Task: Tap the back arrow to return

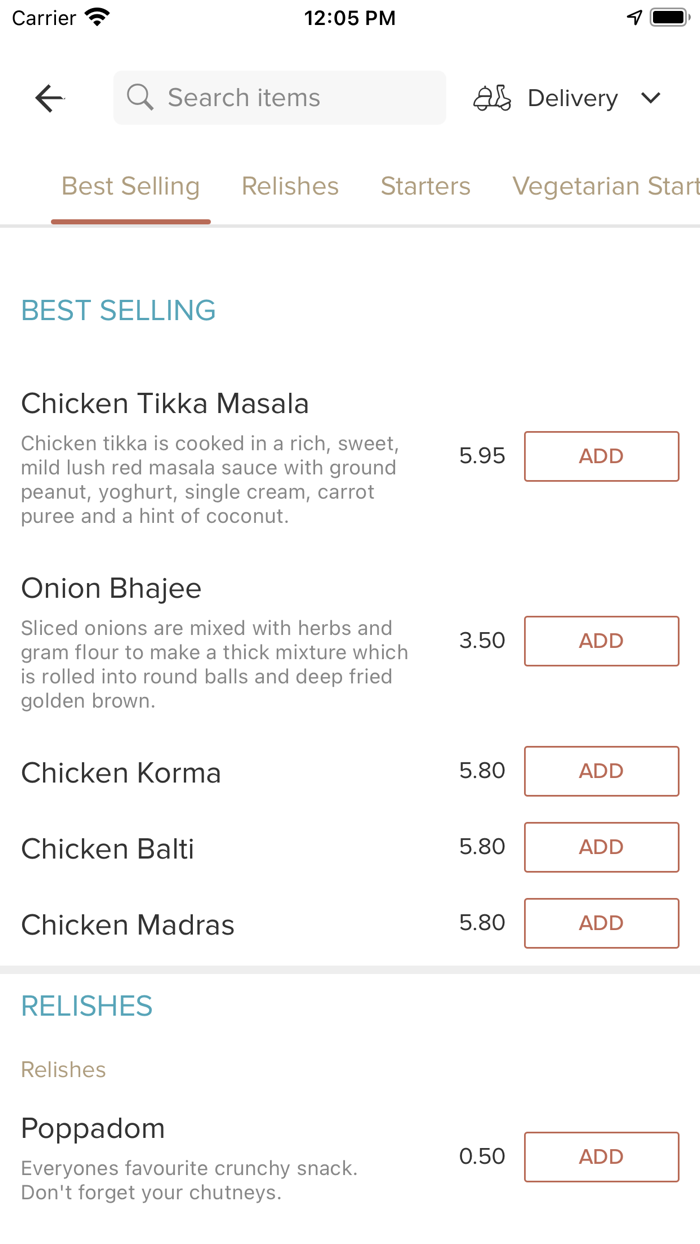Action: pyautogui.click(x=48, y=97)
